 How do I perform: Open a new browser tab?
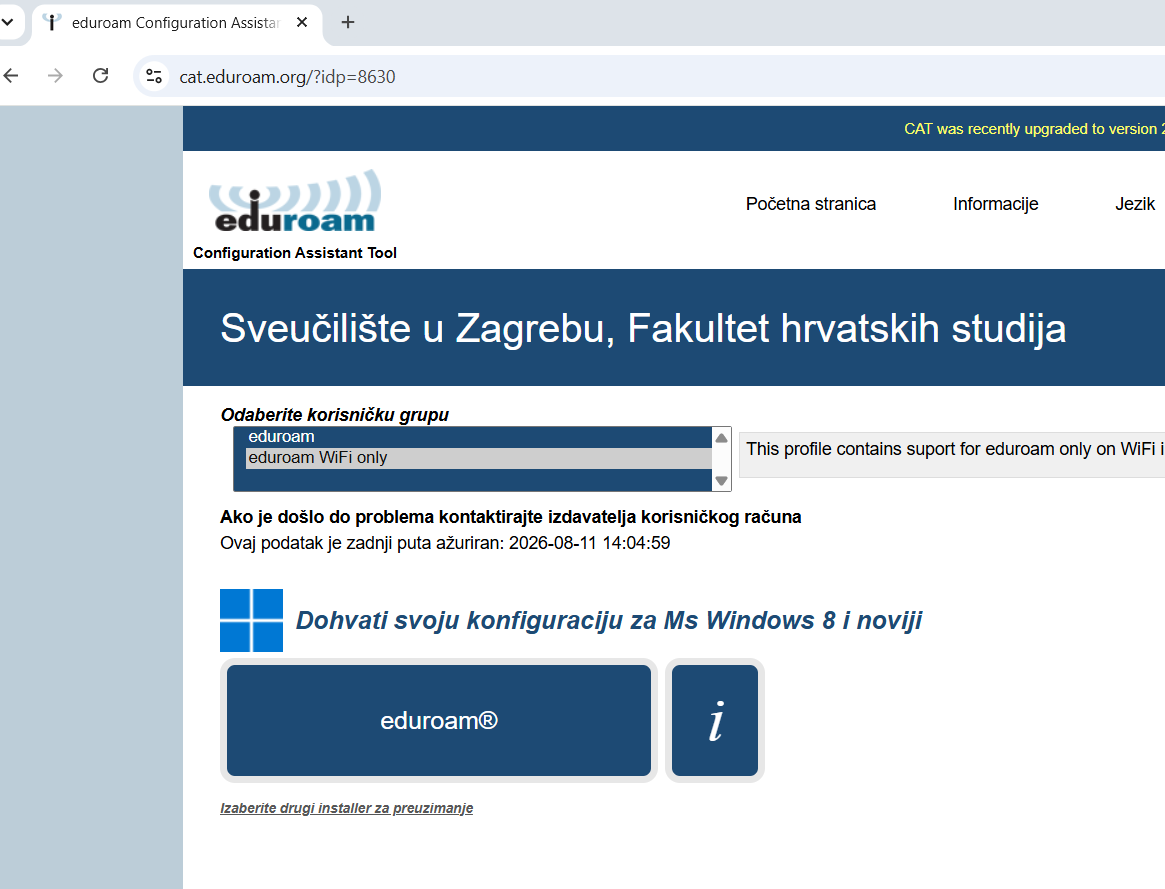pyautogui.click(x=348, y=22)
